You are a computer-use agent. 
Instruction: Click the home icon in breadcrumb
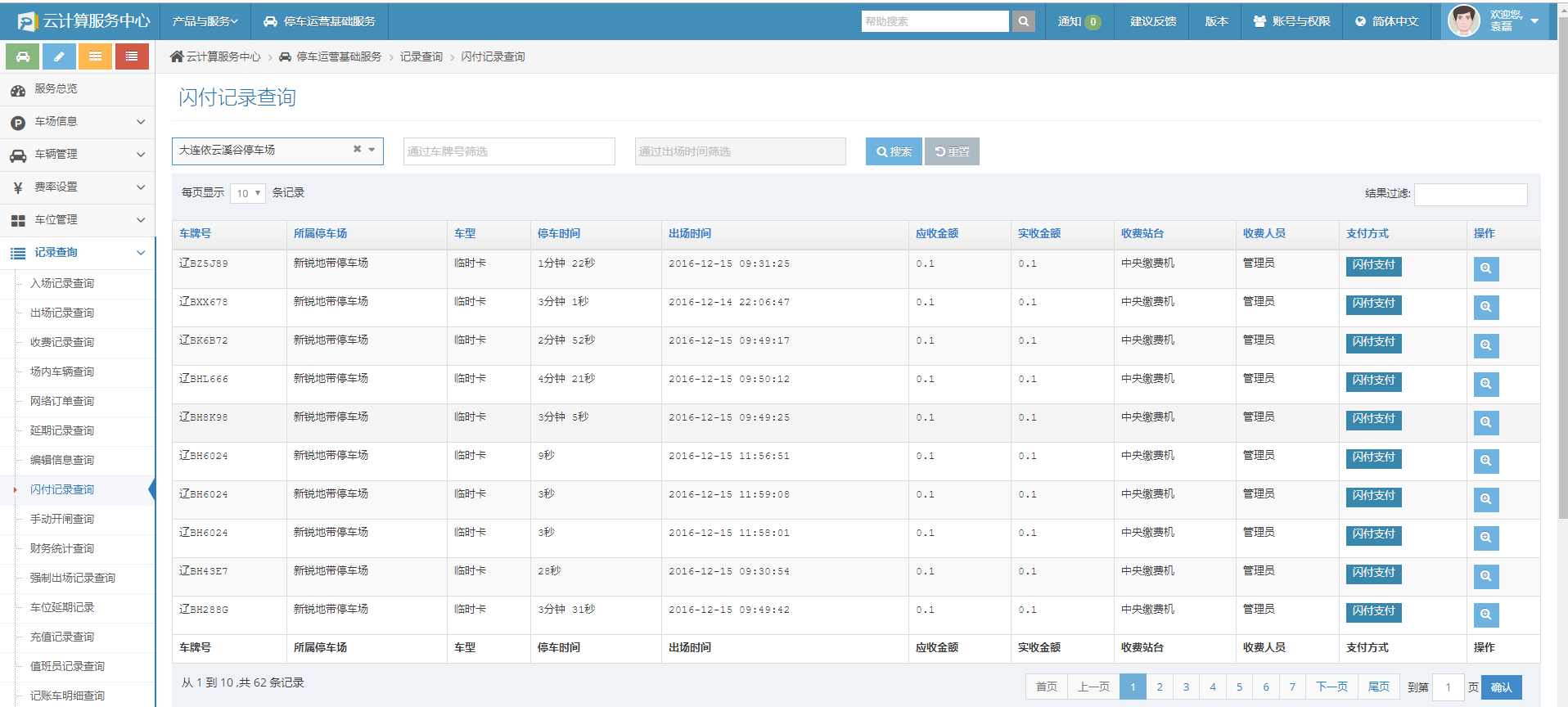pos(177,56)
